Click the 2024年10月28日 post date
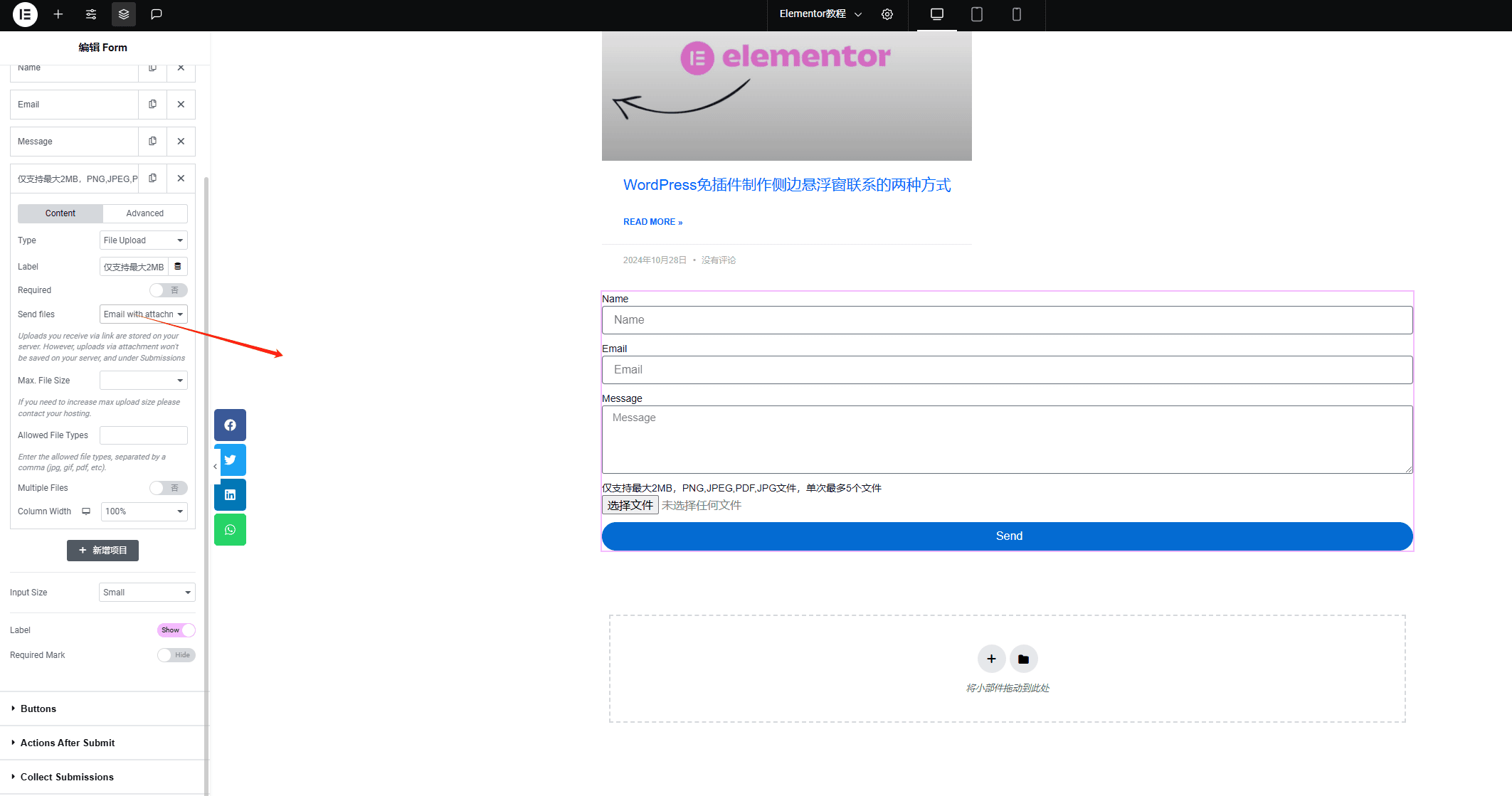This screenshot has height=796, width=1512. click(655, 260)
